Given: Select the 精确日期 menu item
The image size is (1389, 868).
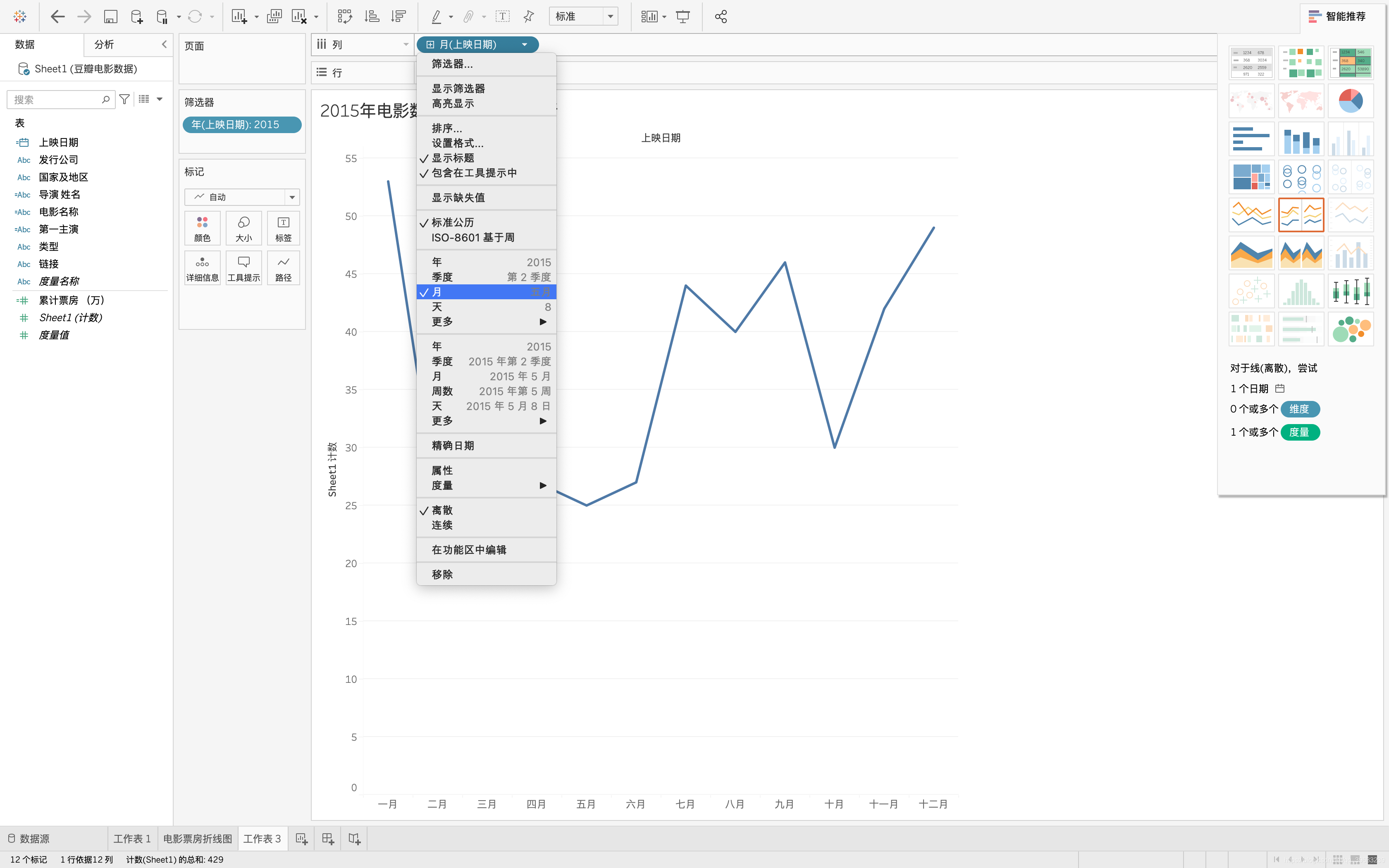Looking at the screenshot, I should click(x=452, y=446).
